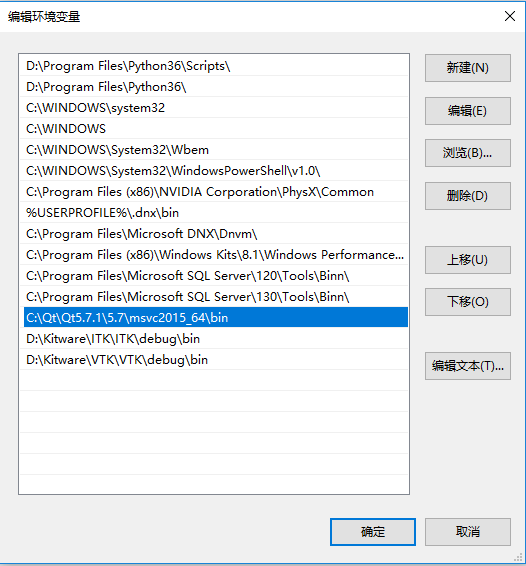Confirm changes with the 确定 button
This screenshot has height=566, width=526.
[373, 532]
